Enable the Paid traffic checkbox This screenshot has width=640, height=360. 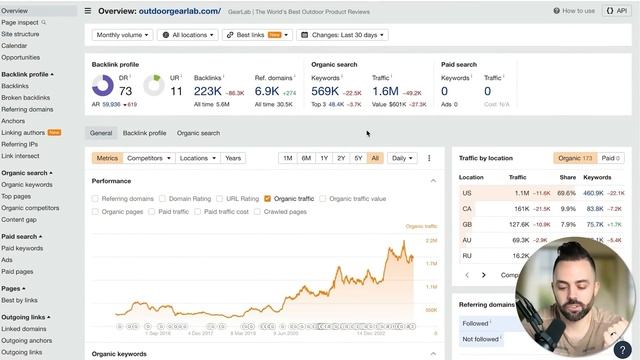pos(152,212)
